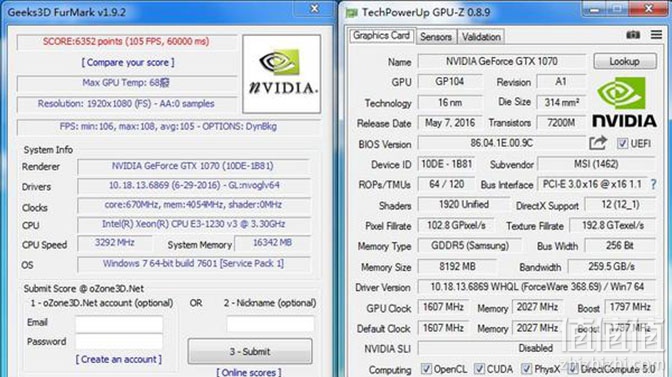Close the GPU-Z window

point(648,8)
